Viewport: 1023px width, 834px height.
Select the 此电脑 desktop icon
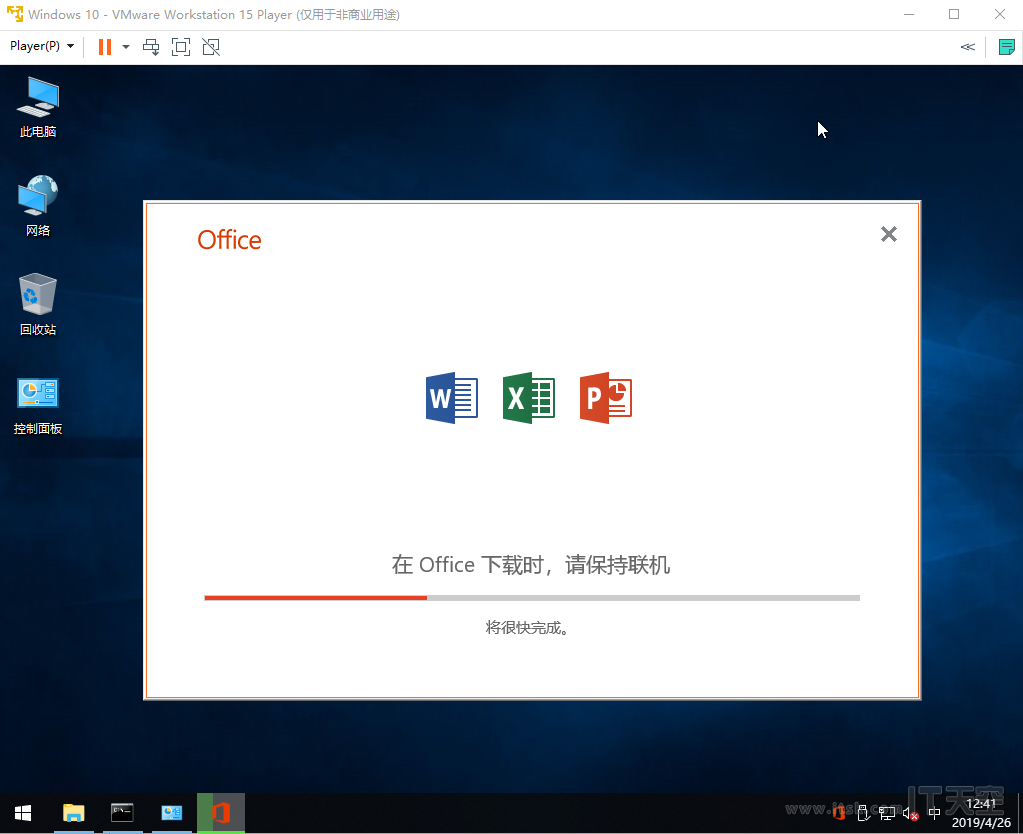[38, 107]
